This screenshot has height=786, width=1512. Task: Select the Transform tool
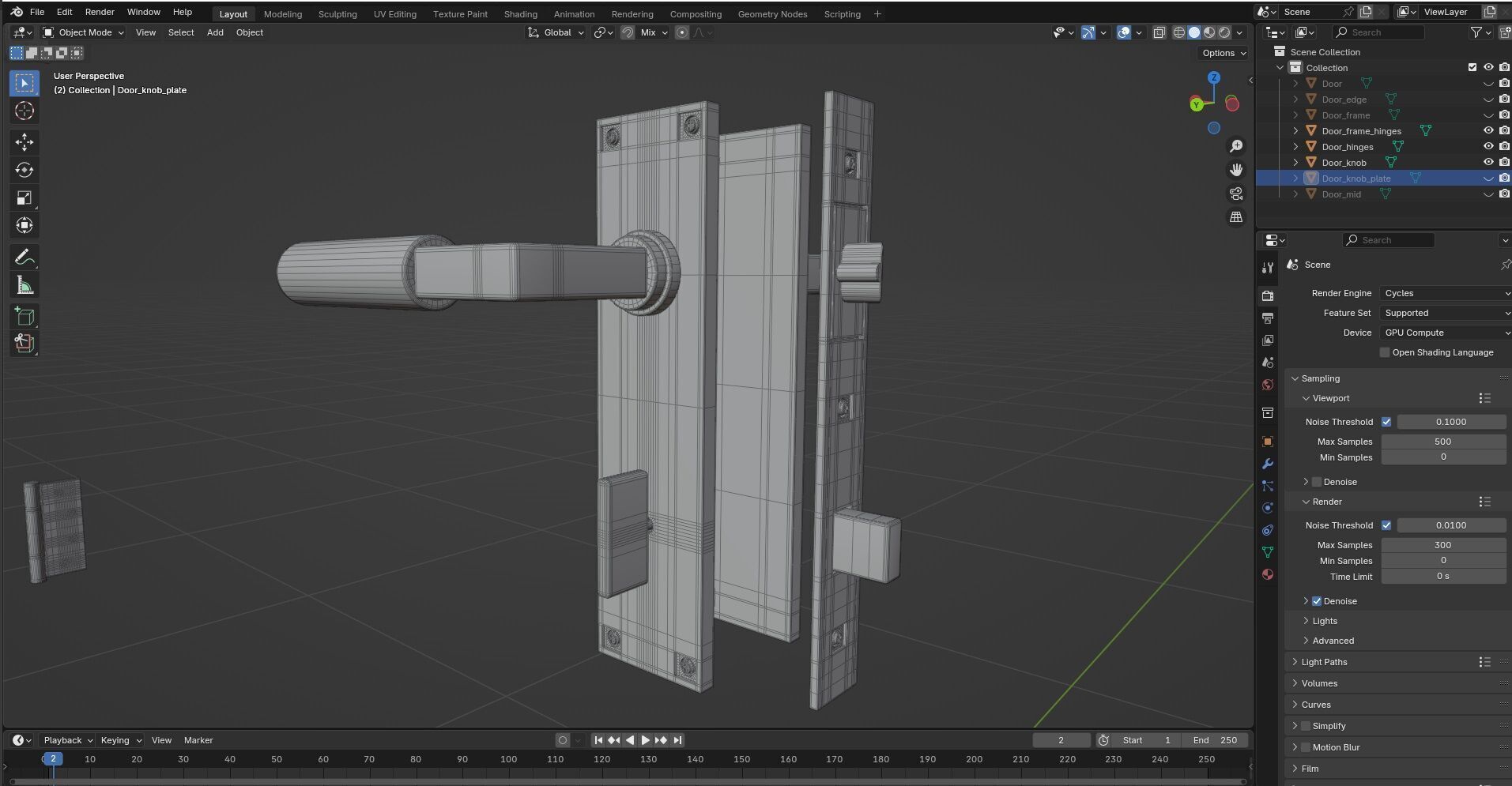click(x=25, y=225)
